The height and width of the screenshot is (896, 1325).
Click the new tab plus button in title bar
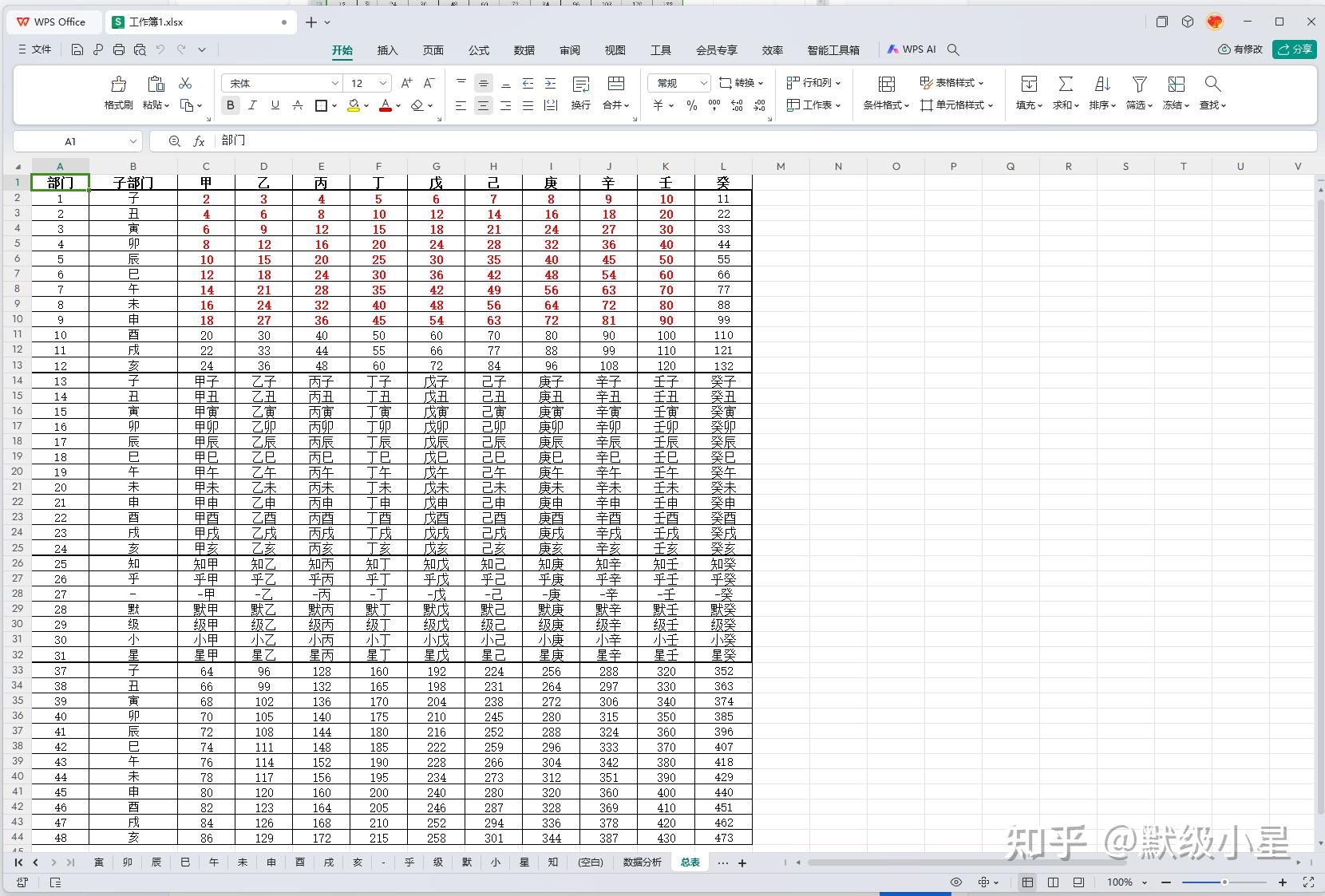[311, 22]
